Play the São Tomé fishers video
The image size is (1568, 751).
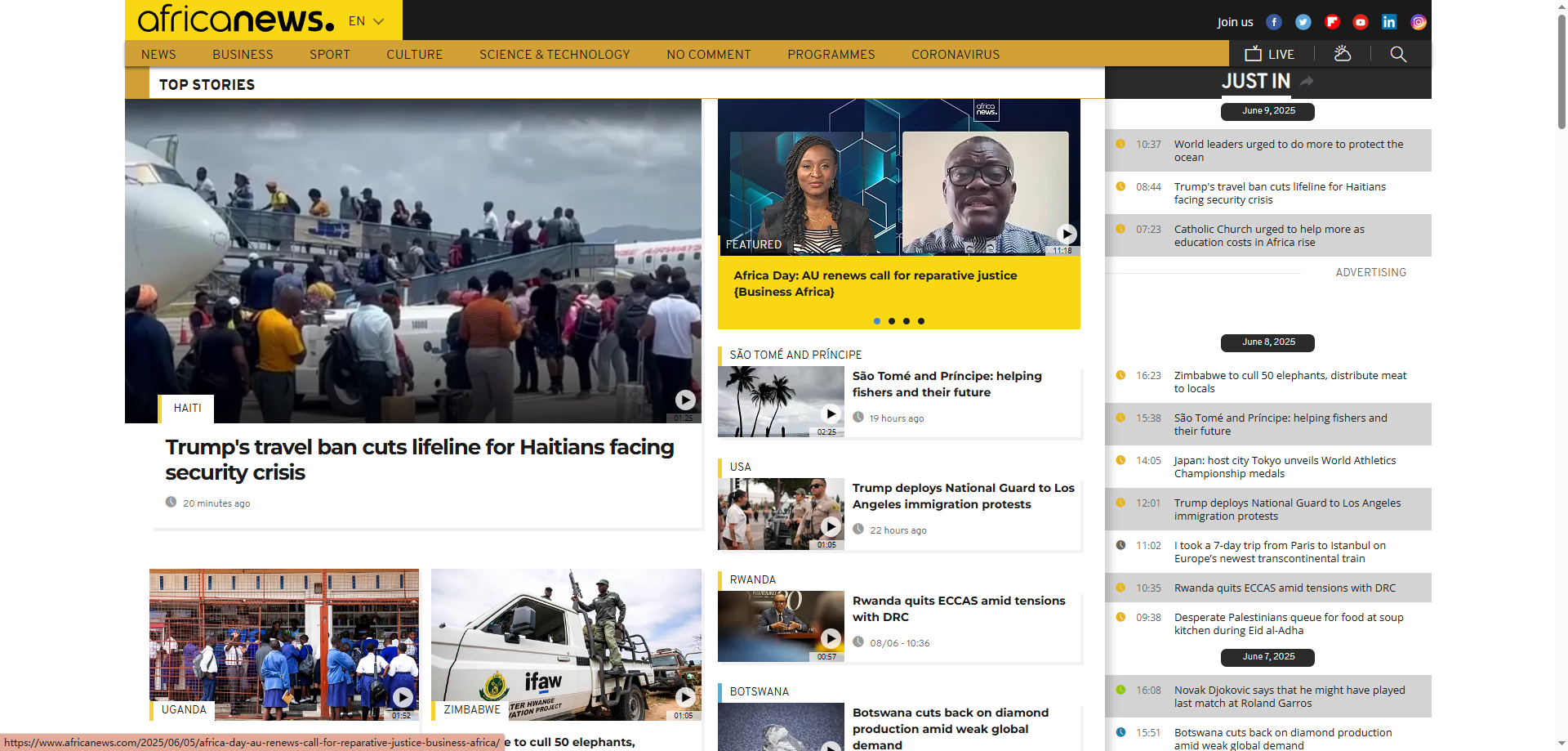[x=831, y=413]
